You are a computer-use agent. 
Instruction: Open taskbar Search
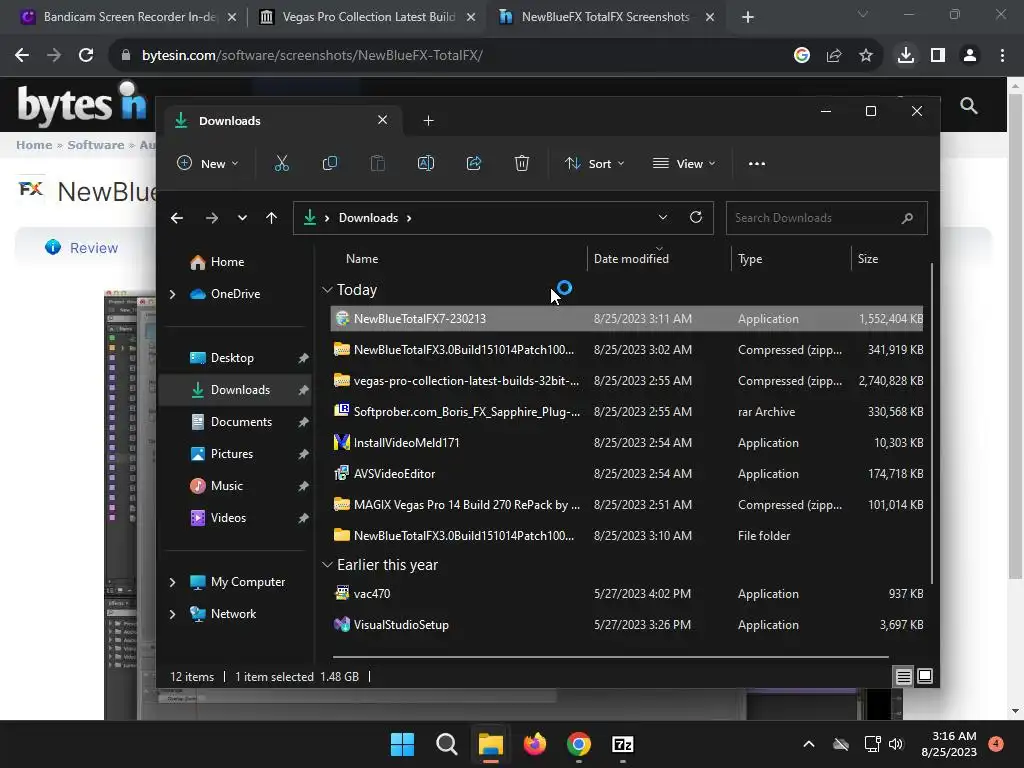click(447, 744)
